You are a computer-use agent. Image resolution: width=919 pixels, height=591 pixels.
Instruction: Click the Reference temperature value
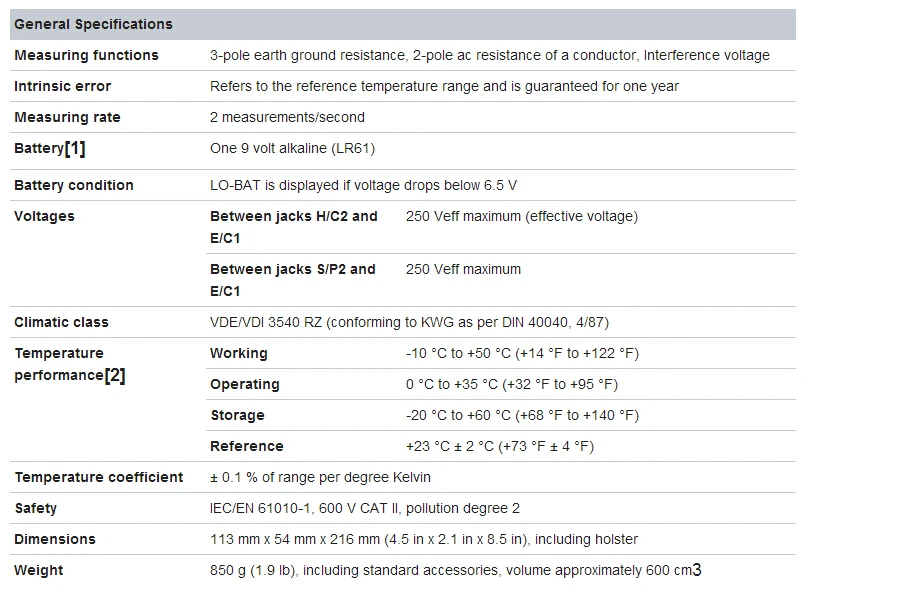click(500, 447)
